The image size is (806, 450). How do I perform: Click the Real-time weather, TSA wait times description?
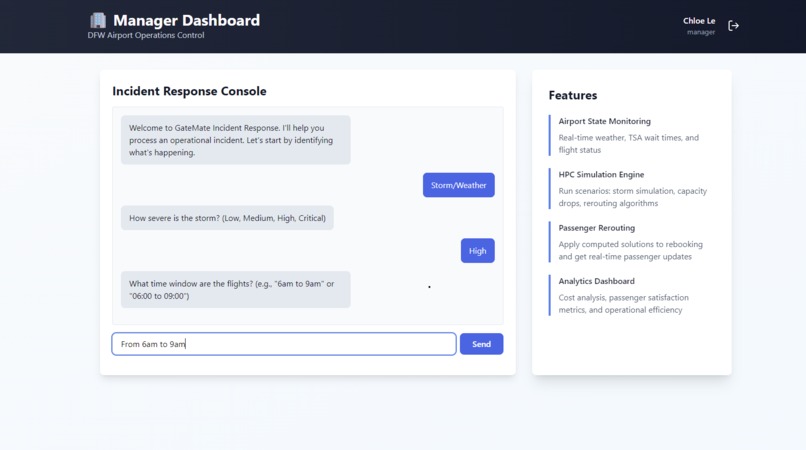[629, 144]
